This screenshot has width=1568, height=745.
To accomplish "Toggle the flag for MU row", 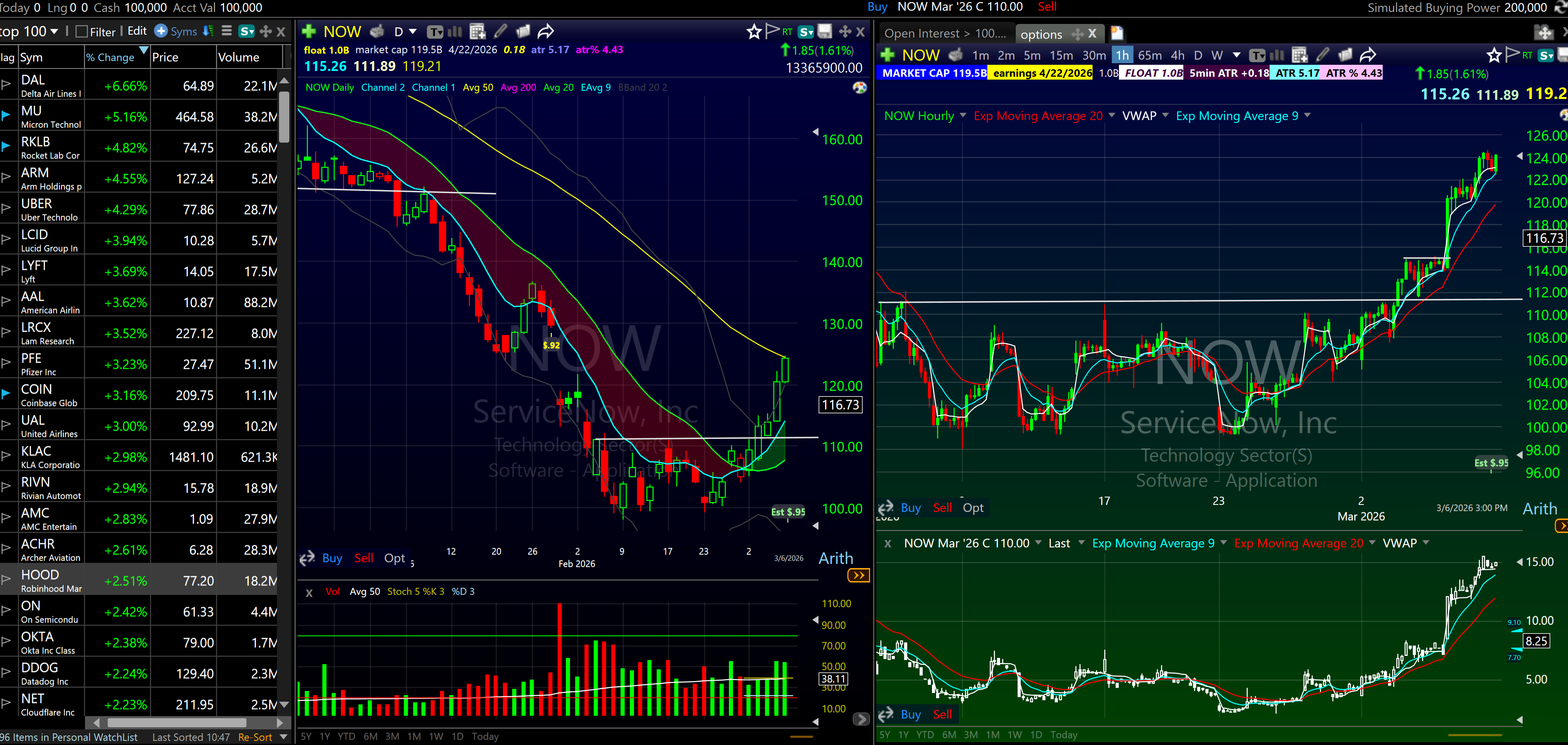I will click(x=6, y=116).
